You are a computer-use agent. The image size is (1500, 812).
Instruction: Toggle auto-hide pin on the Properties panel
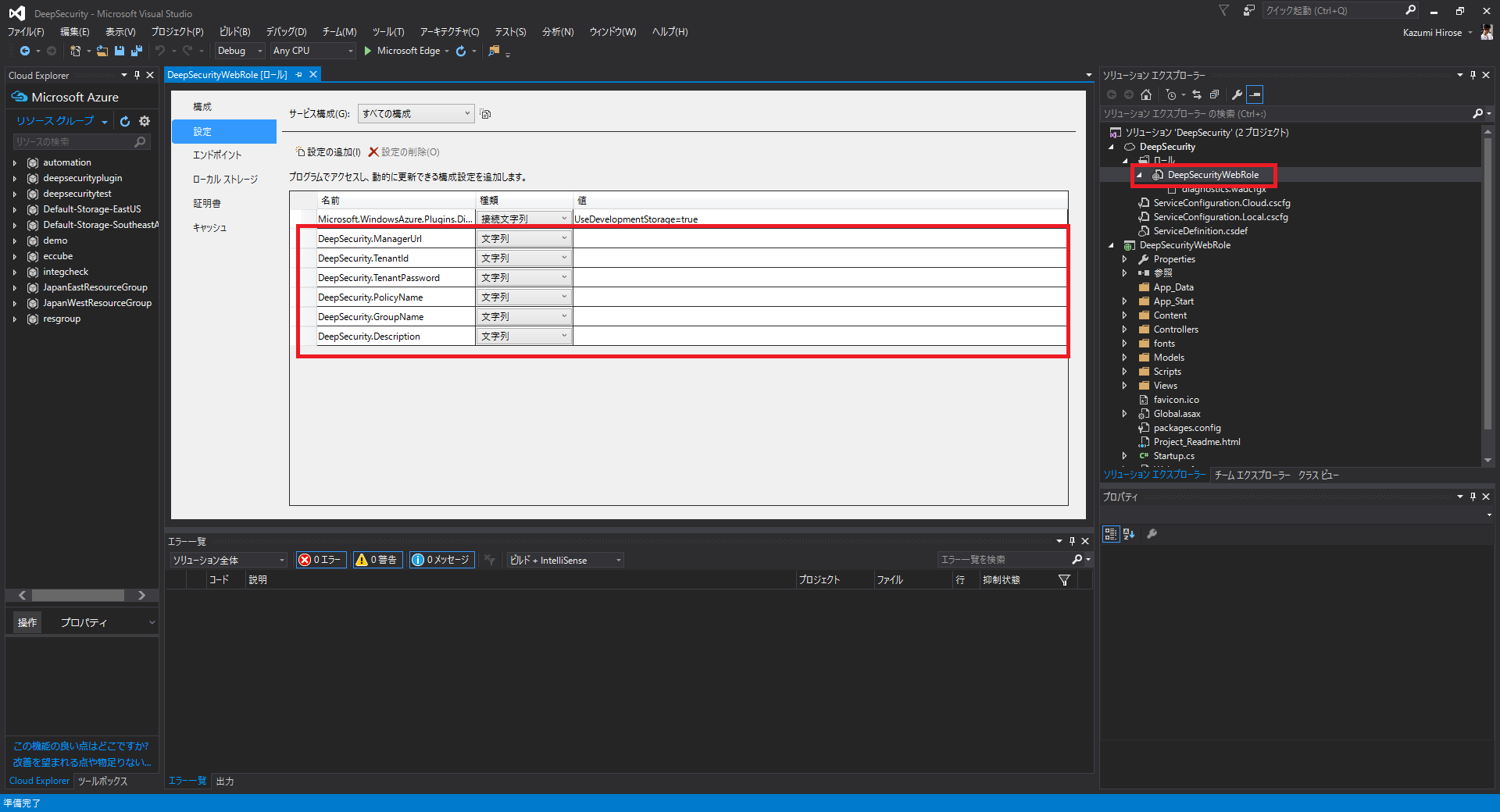click(1473, 497)
